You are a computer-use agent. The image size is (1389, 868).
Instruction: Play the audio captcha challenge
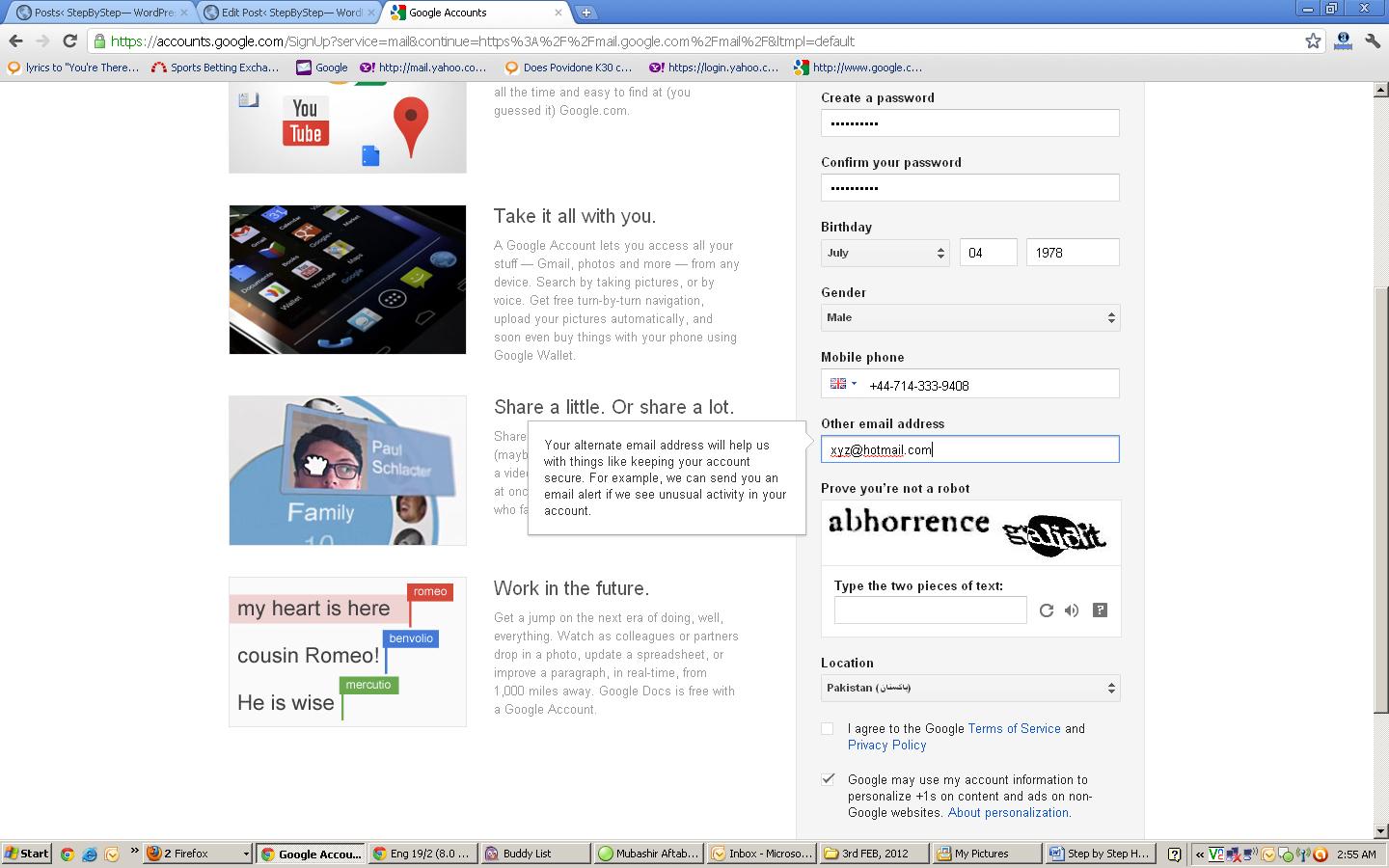[1072, 610]
